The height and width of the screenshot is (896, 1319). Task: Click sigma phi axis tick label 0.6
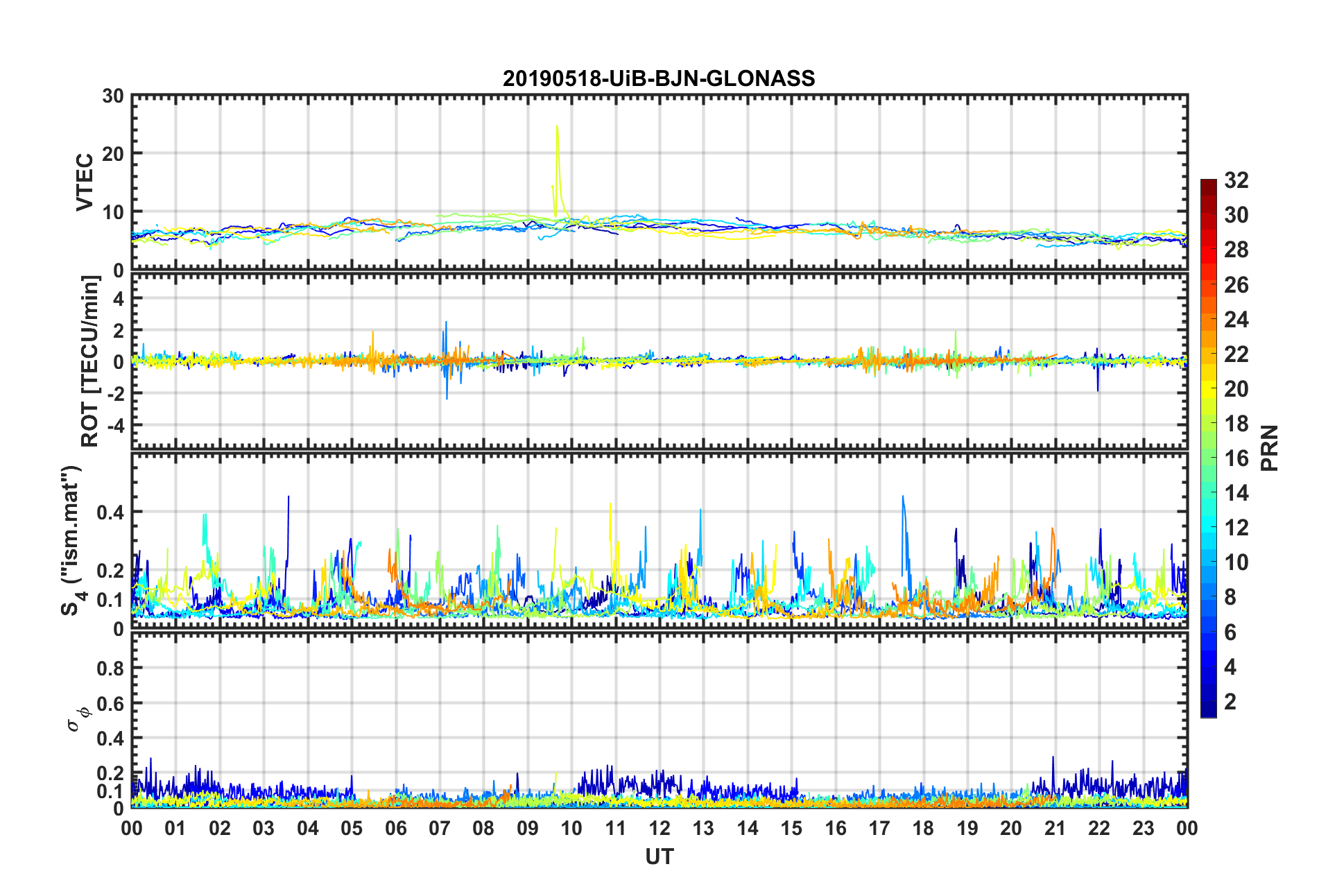point(111,704)
